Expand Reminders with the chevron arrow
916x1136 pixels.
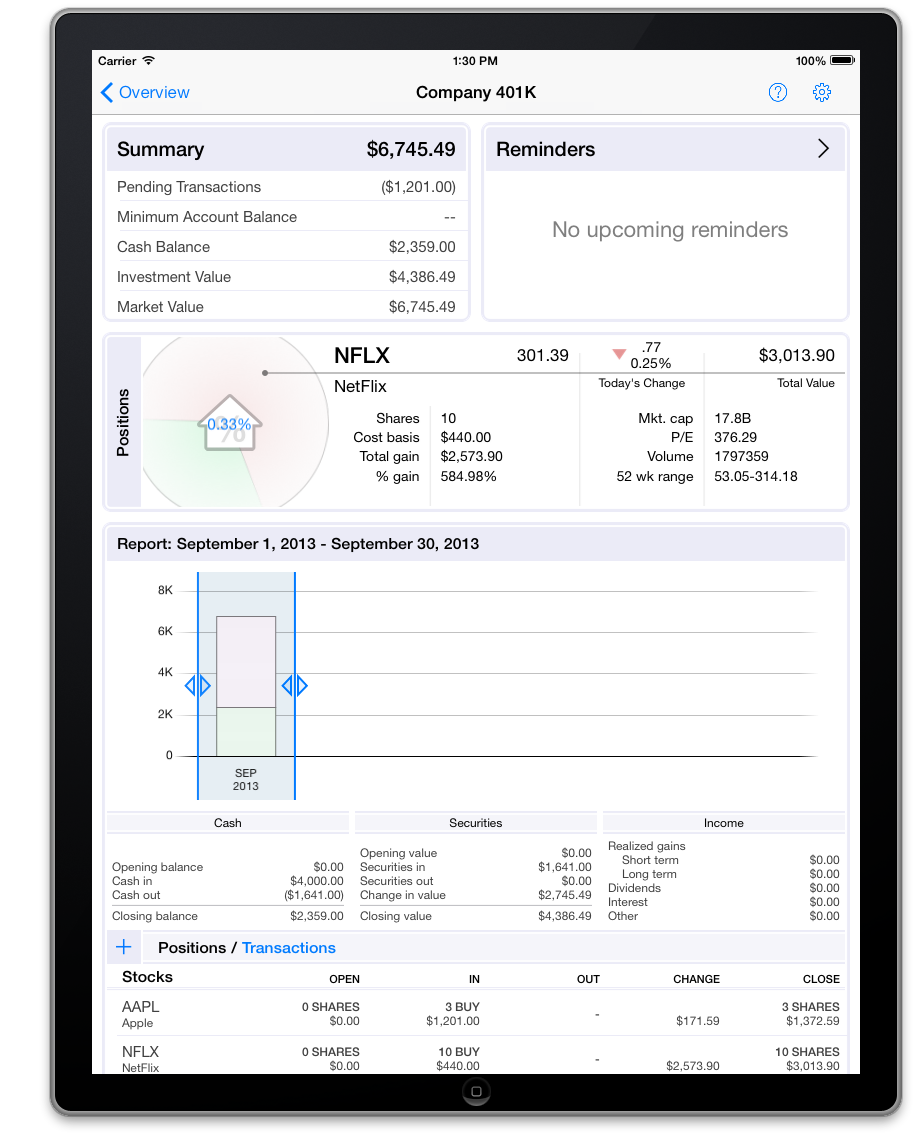coord(823,149)
